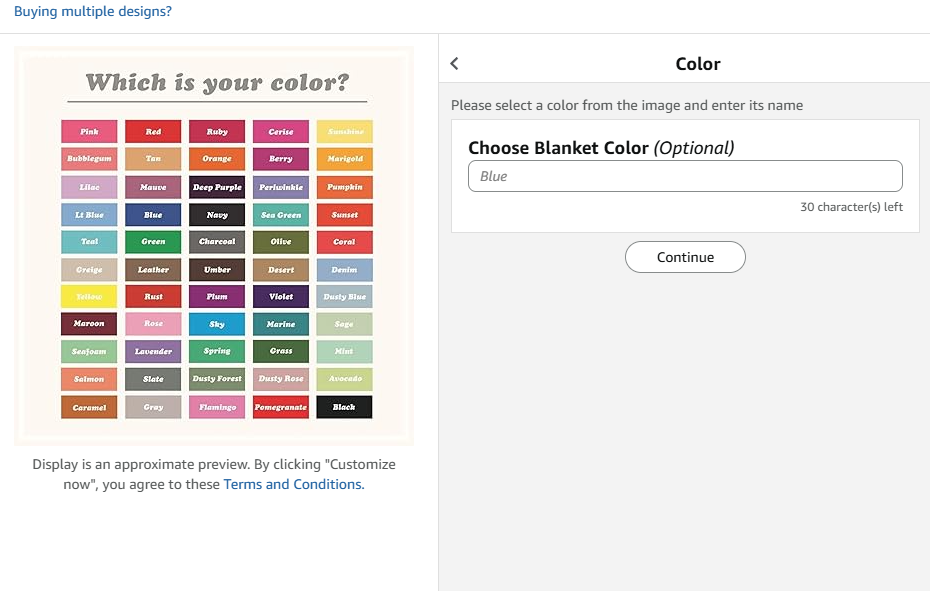This screenshot has width=930, height=591.
Task: Pick the Navy color swatch
Action: pyautogui.click(x=217, y=215)
